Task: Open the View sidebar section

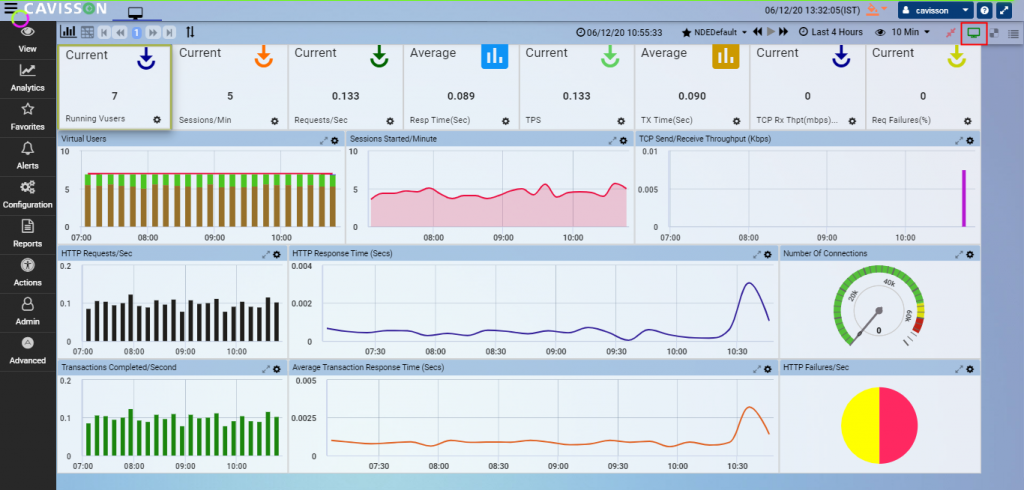Action: pyautogui.click(x=27, y=39)
